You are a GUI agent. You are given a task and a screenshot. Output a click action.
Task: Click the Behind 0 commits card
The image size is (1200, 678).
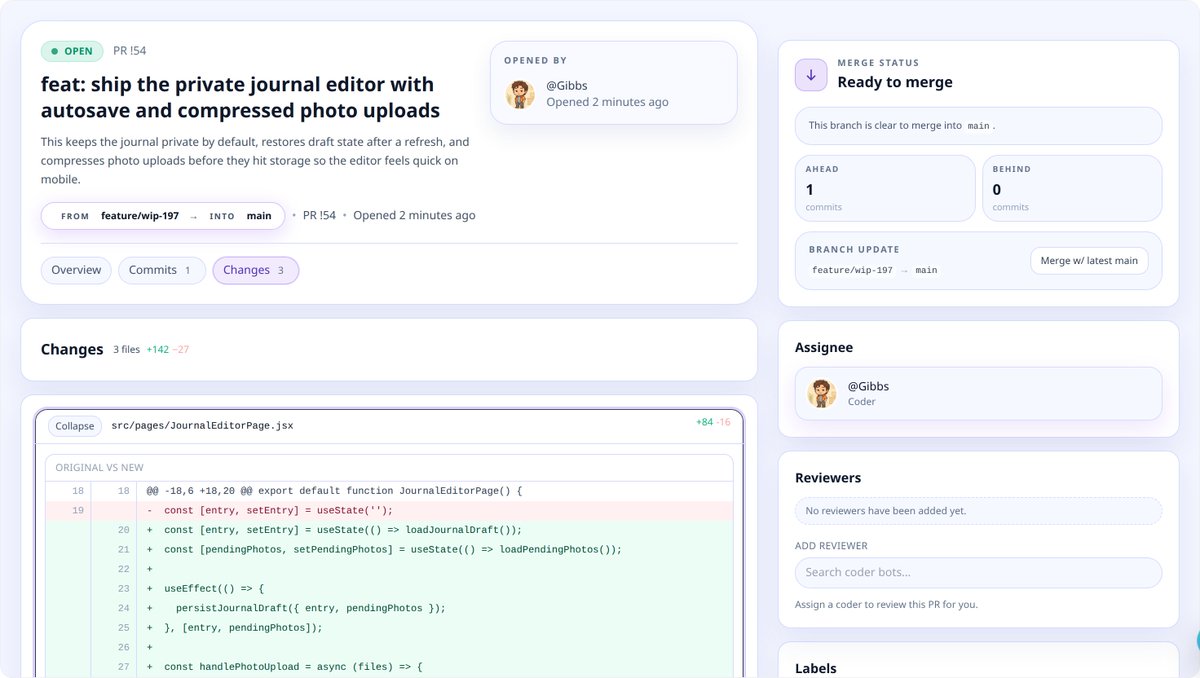[x=1072, y=188]
